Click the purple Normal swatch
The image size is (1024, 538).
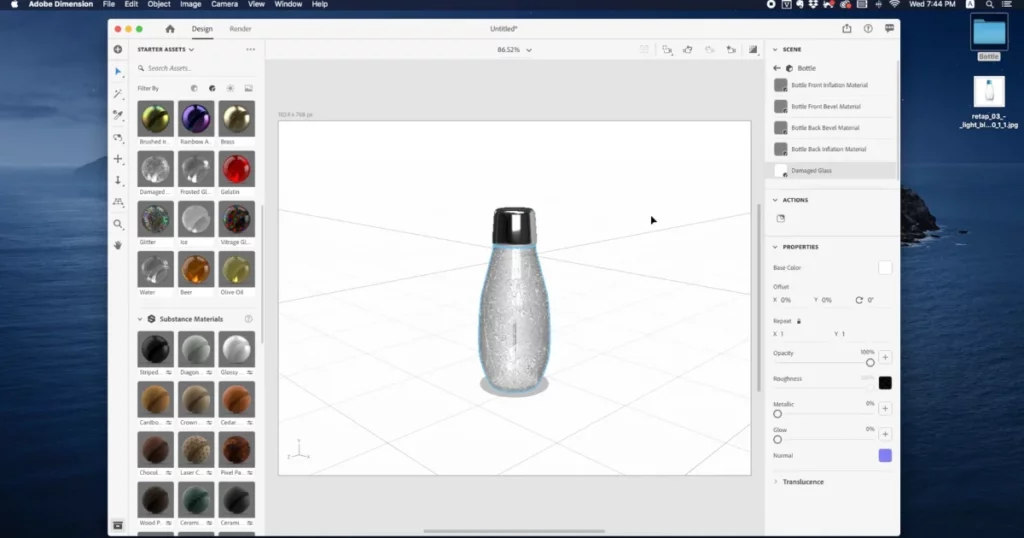click(x=885, y=456)
